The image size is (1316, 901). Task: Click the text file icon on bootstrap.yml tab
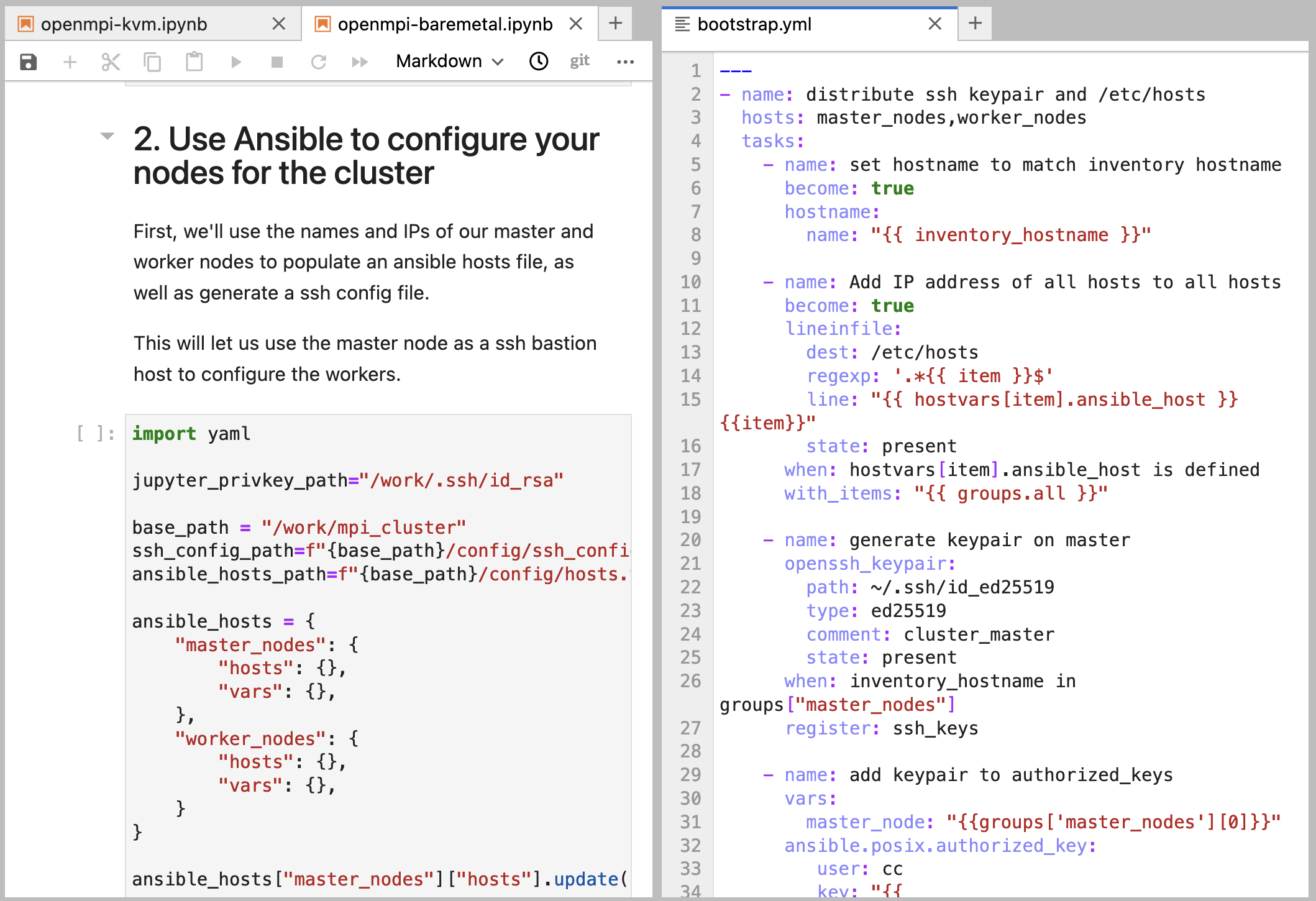(x=682, y=24)
